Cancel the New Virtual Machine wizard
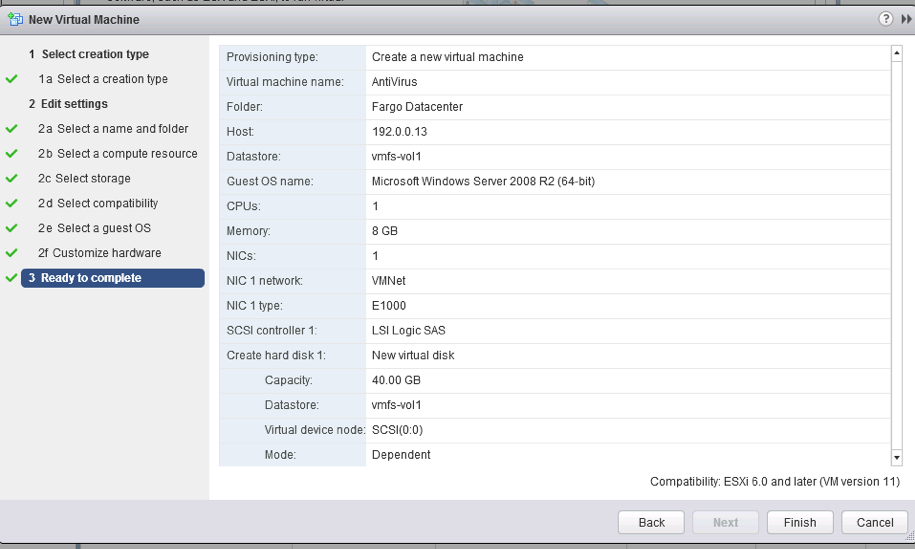Screen dimensions: 915x549 coord(875,522)
